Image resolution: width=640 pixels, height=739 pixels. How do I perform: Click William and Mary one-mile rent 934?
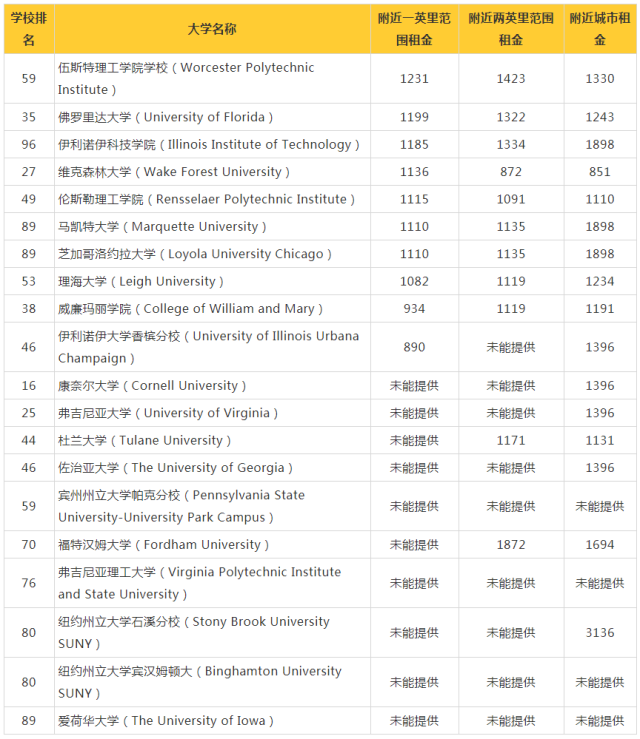[414, 308]
